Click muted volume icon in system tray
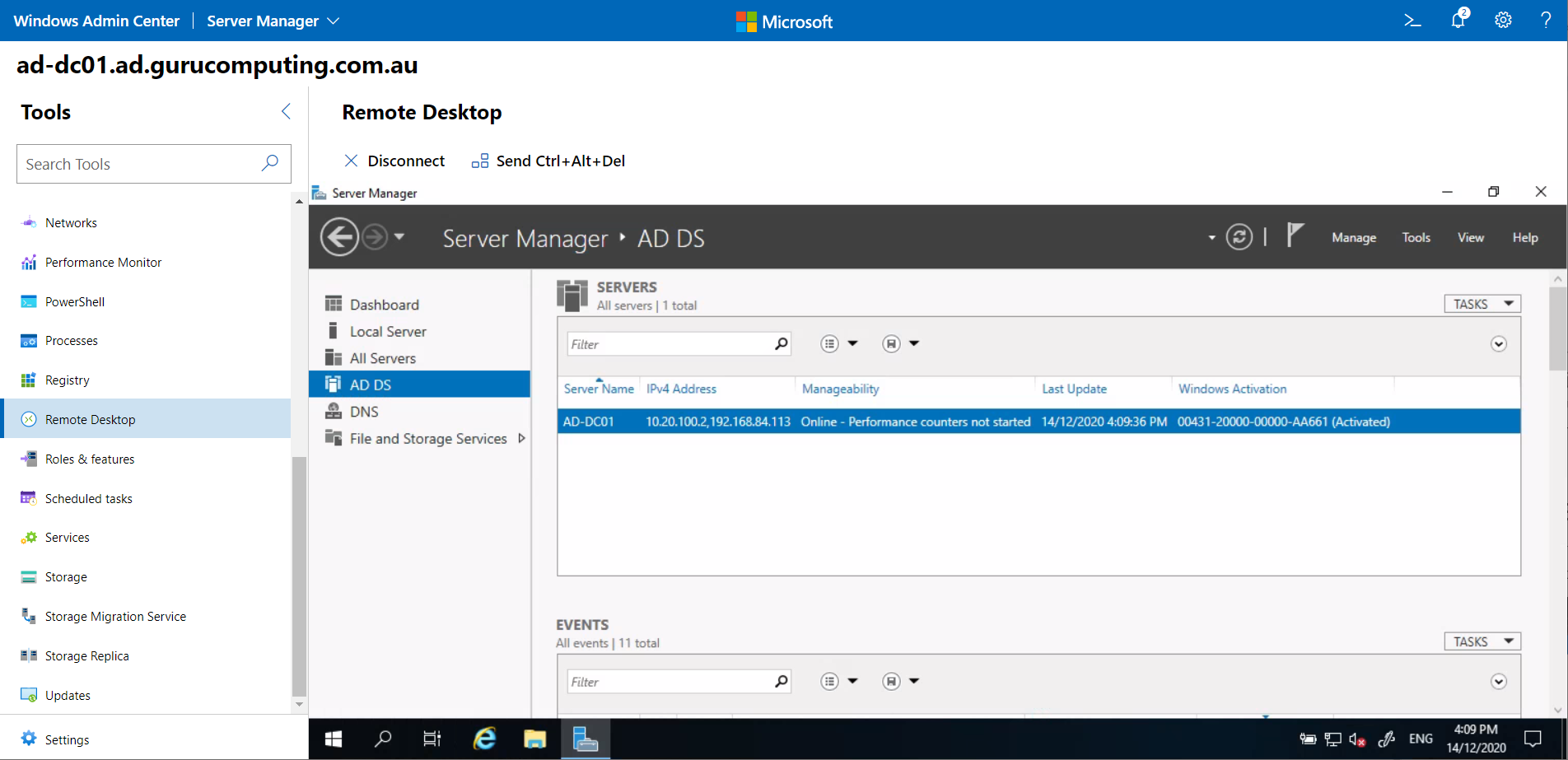Screen dimensions: 1568x760 (x=1357, y=739)
